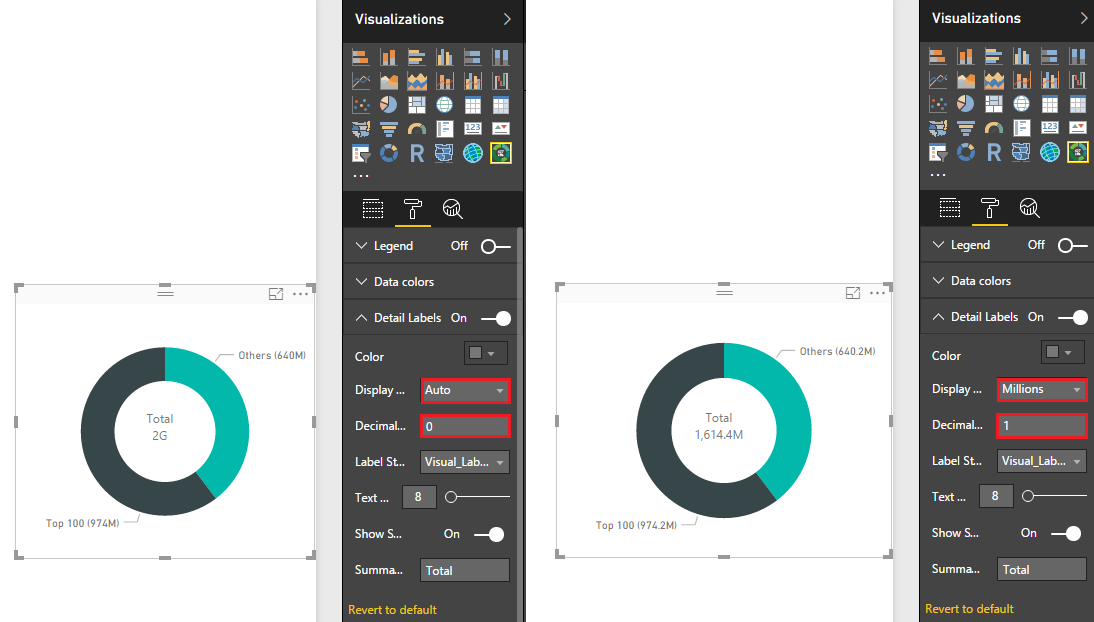Open focus mode on left donut visual

pyautogui.click(x=276, y=294)
